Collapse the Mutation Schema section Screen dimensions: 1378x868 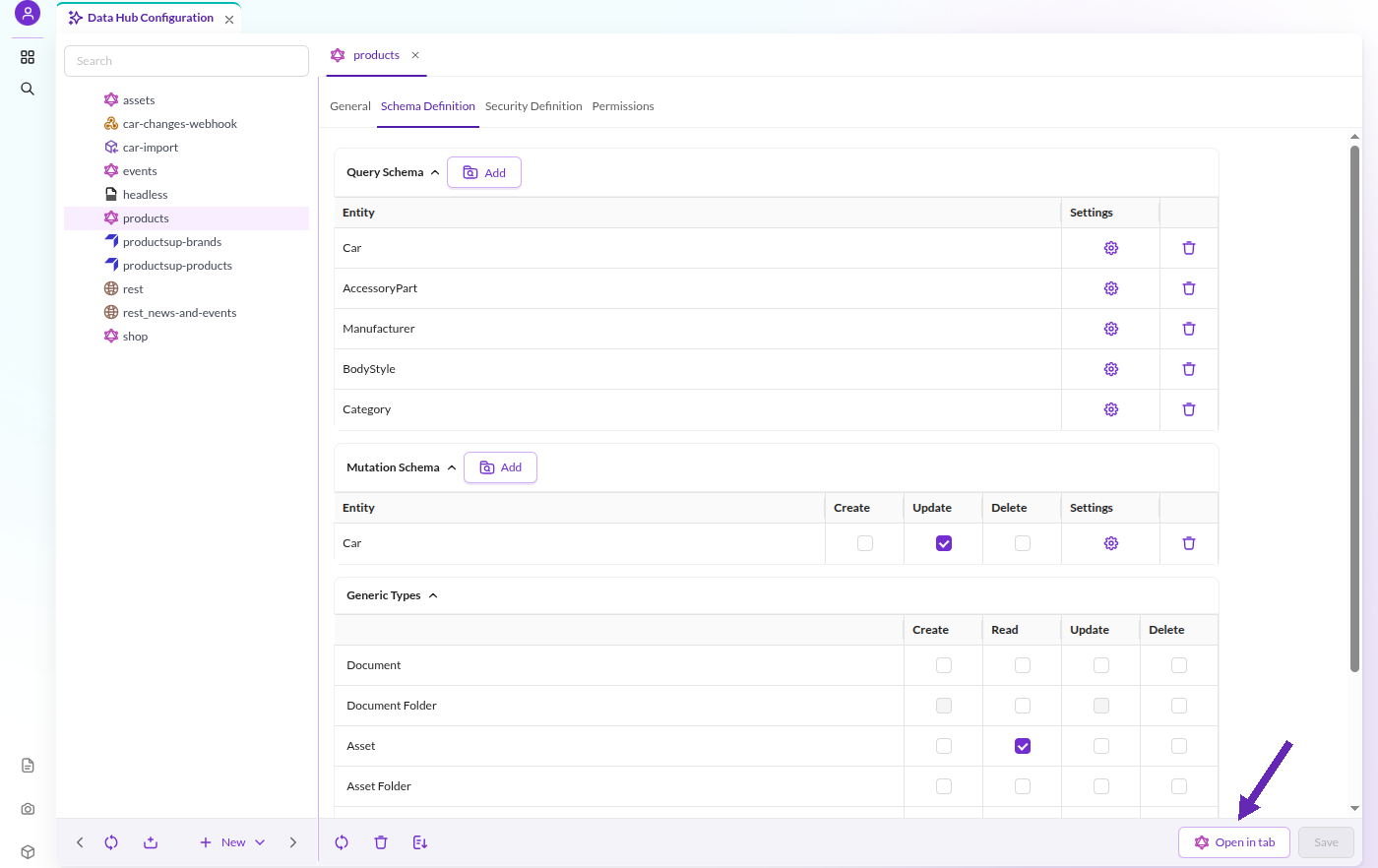[x=452, y=467]
